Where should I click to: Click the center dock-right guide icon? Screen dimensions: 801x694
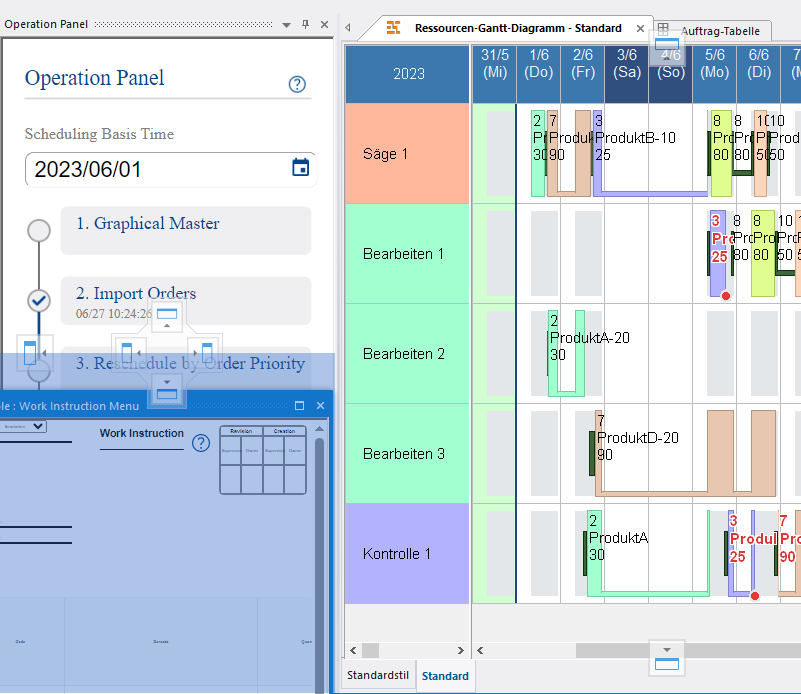[206, 353]
